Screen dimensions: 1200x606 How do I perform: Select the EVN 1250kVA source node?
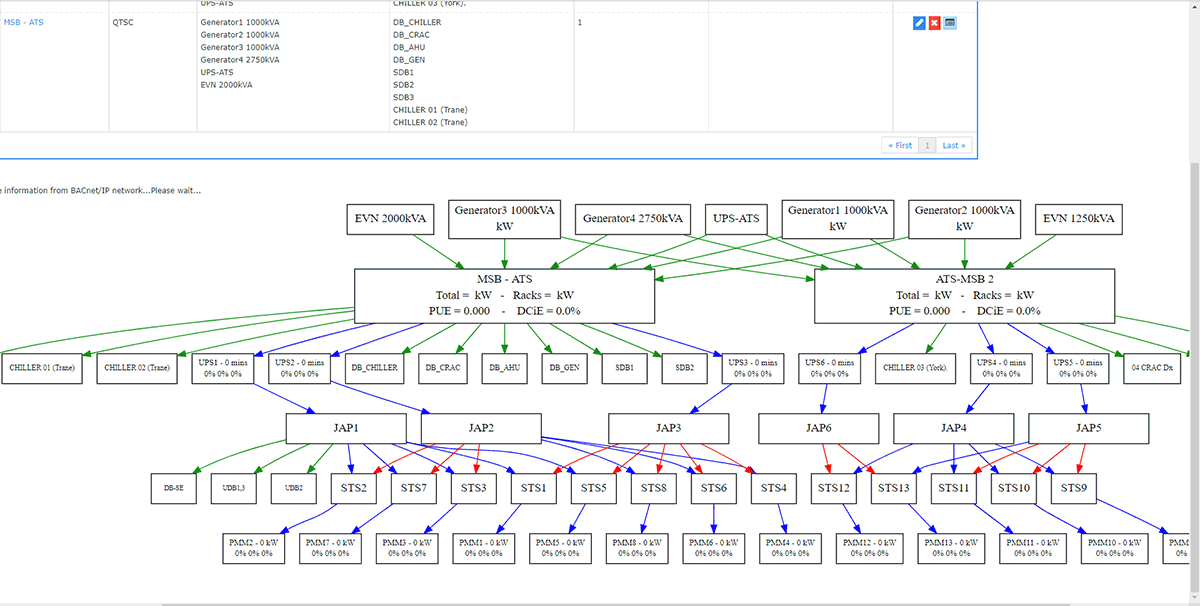(x=1079, y=219)
